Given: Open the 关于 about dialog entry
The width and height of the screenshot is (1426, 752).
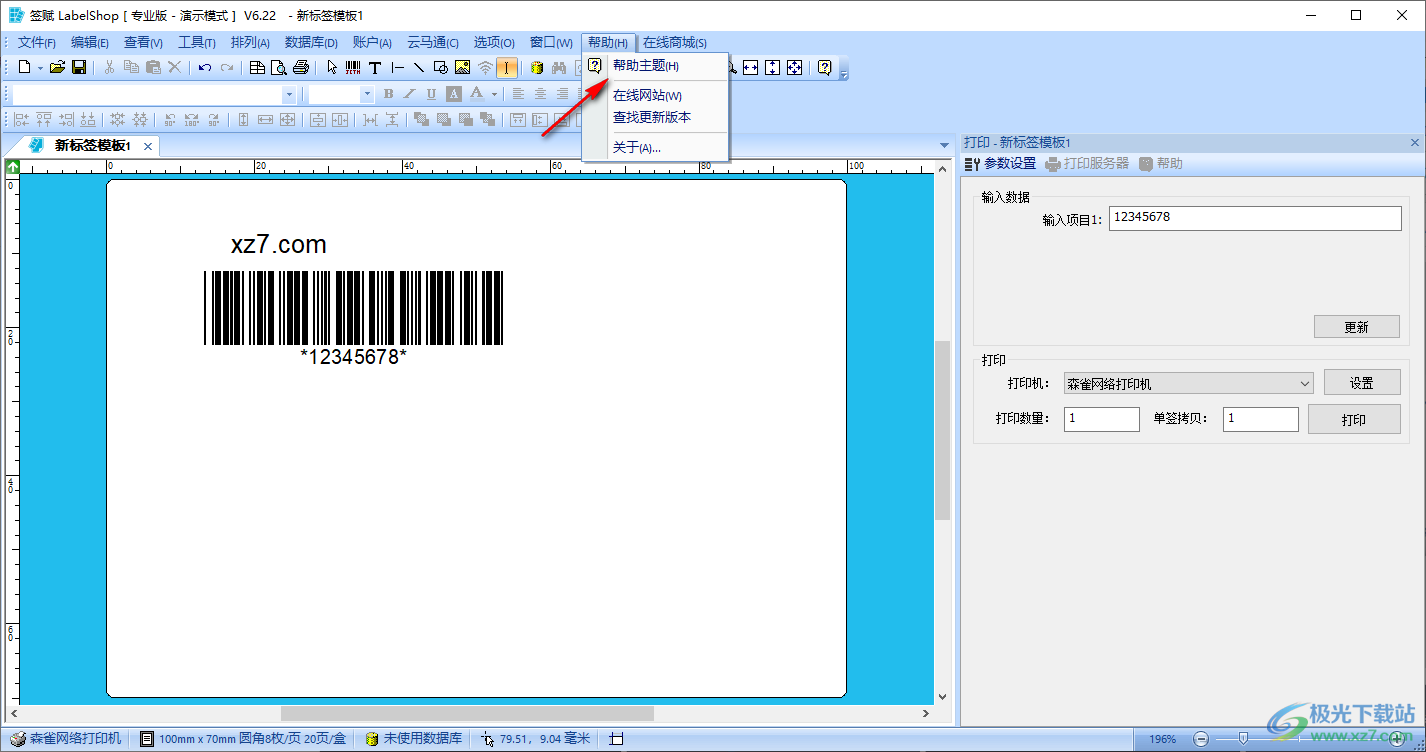Looking at the screenshot, I should click(636, 147).
